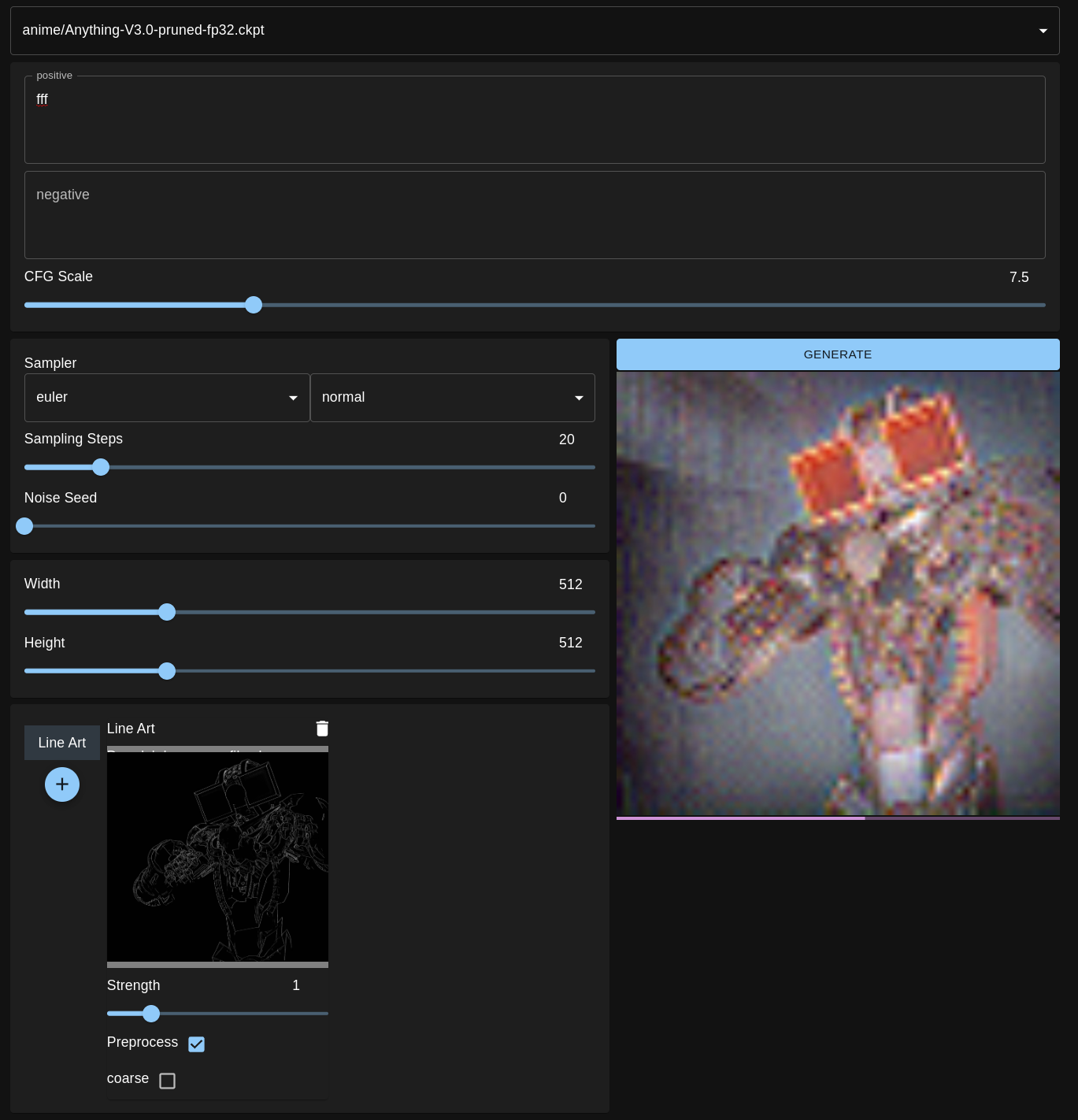The image size is (1078, 1120).
Task: Click the Height slider handle
Action: (167, 671)
